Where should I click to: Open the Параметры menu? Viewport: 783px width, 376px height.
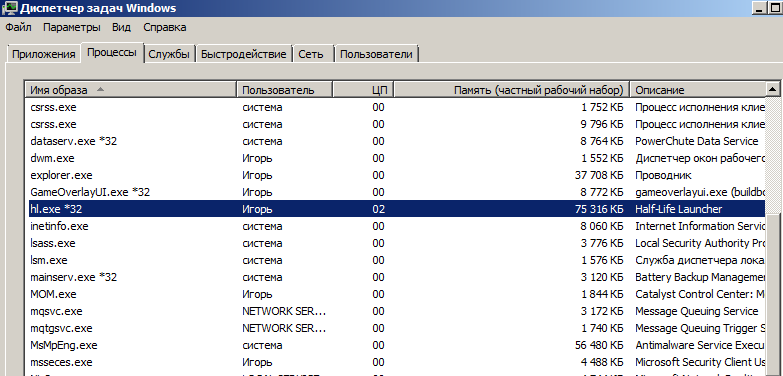point(71,27)
